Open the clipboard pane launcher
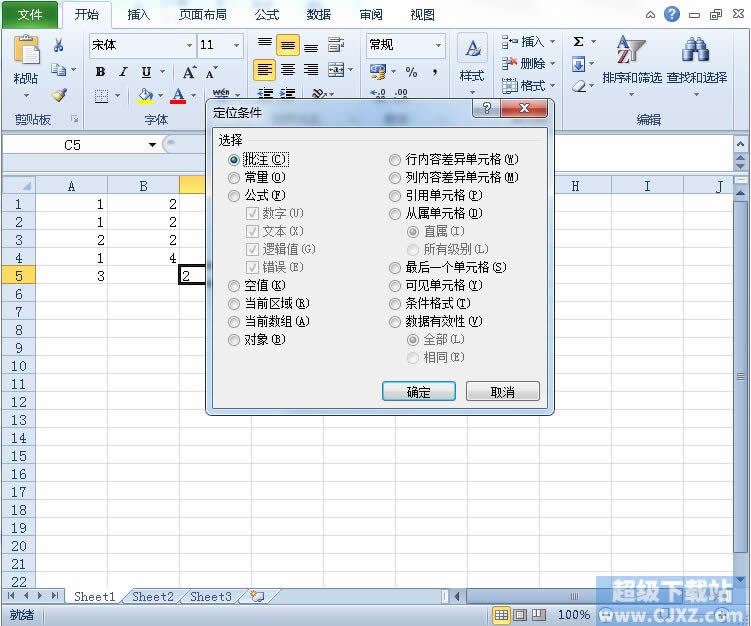751x626 pixels. [74, 118]
